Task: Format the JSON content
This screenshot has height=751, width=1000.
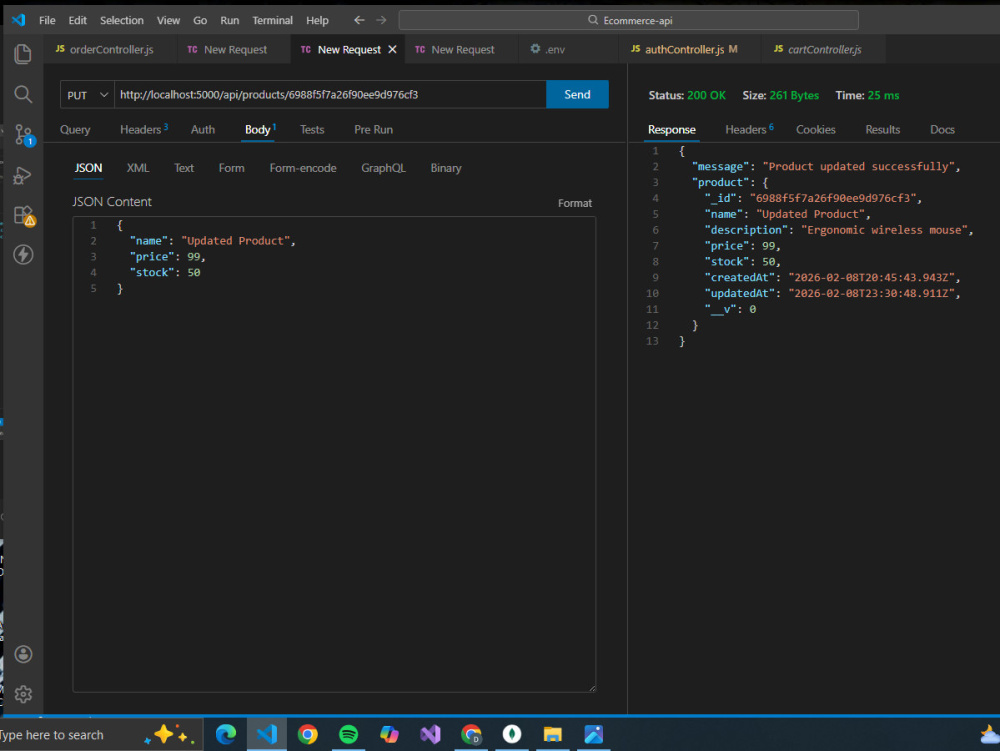Action: [x=575, y=203]
